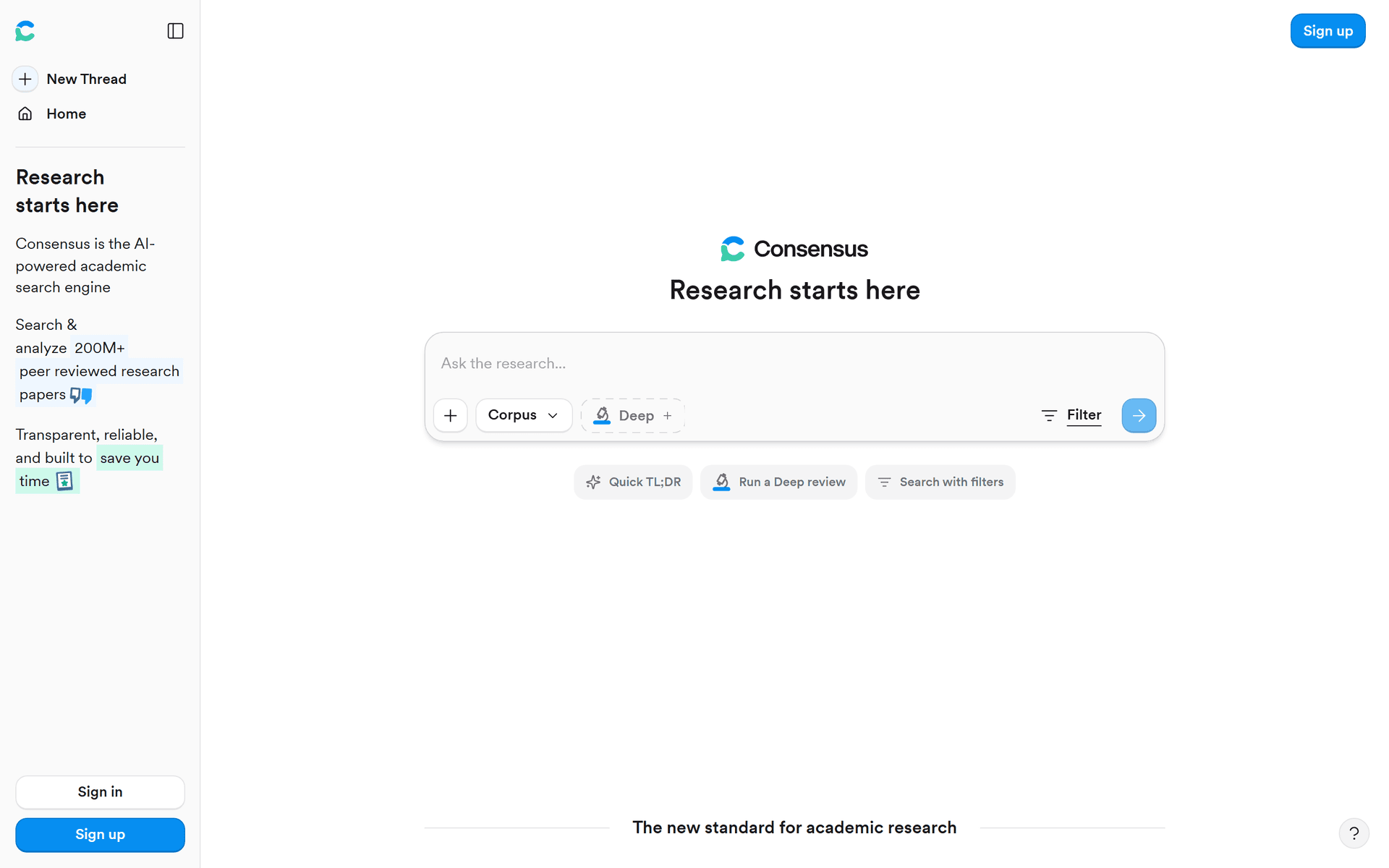Click the 'save you' highlighted text
The image size is (1389, 868).
point(129,458)
